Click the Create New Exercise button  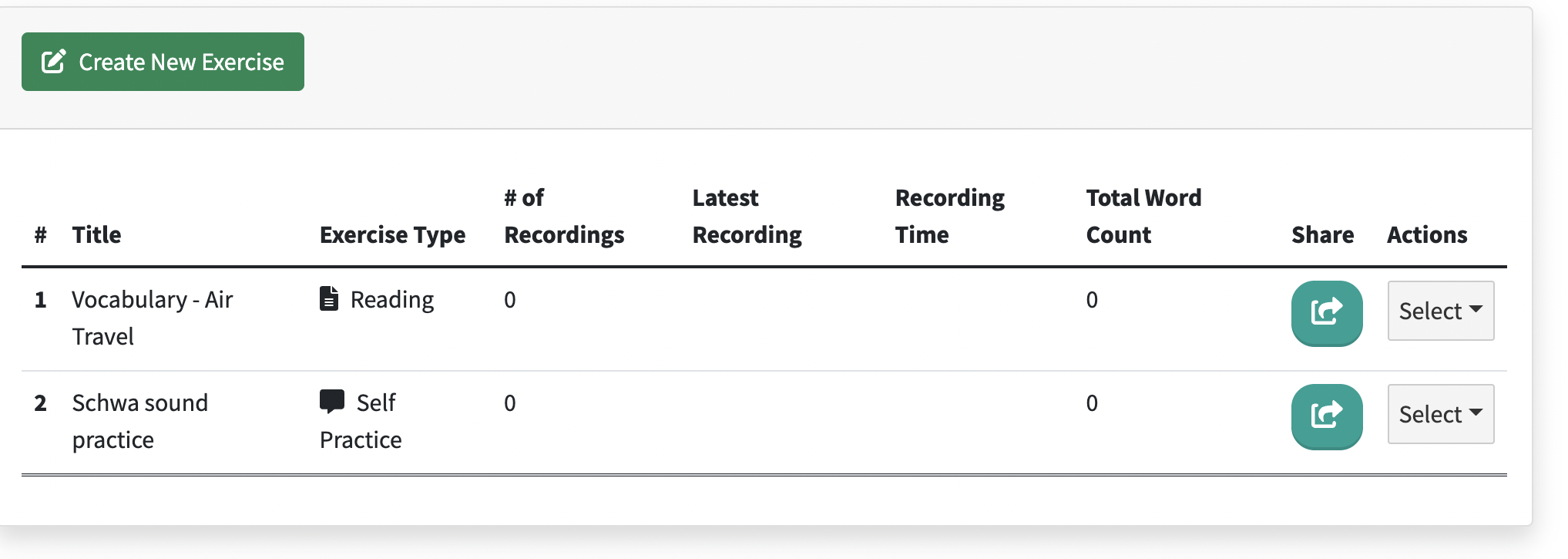[163, 62]
